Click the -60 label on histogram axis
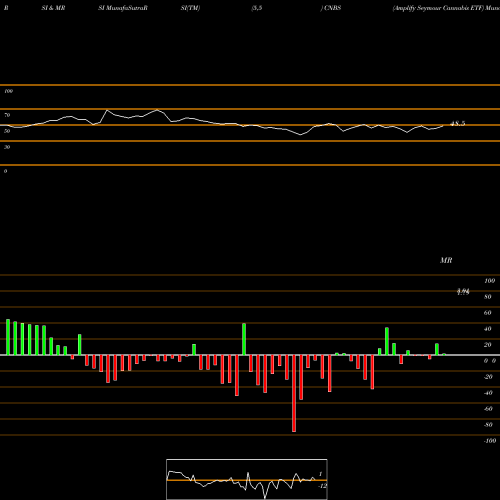Viewport: 500px width, 500px height. (488, 409)
